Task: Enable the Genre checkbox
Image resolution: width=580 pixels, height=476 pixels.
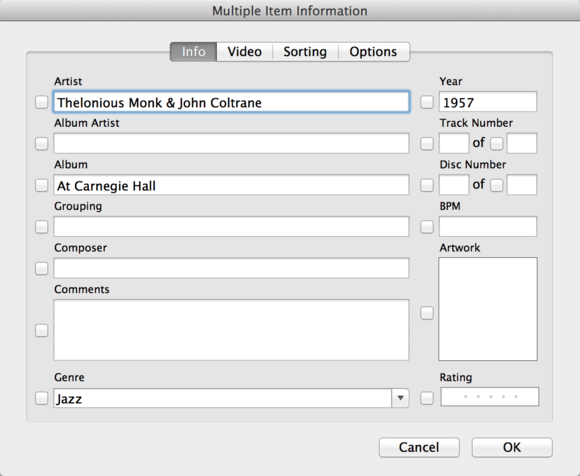Action: tap(41, 398)
